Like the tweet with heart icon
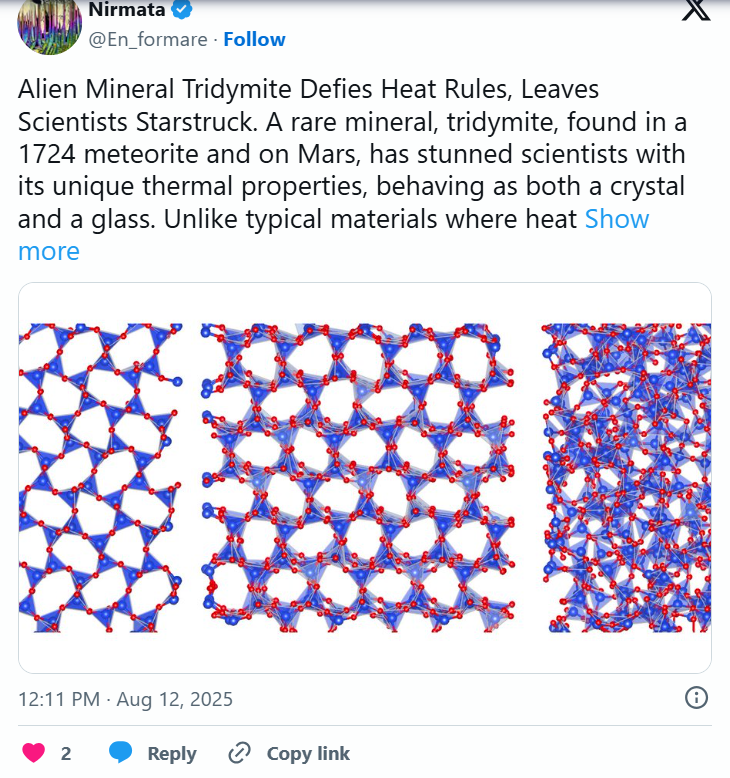Image resolution: width=730 pixels, height=778 pixels. coord(34,753)
